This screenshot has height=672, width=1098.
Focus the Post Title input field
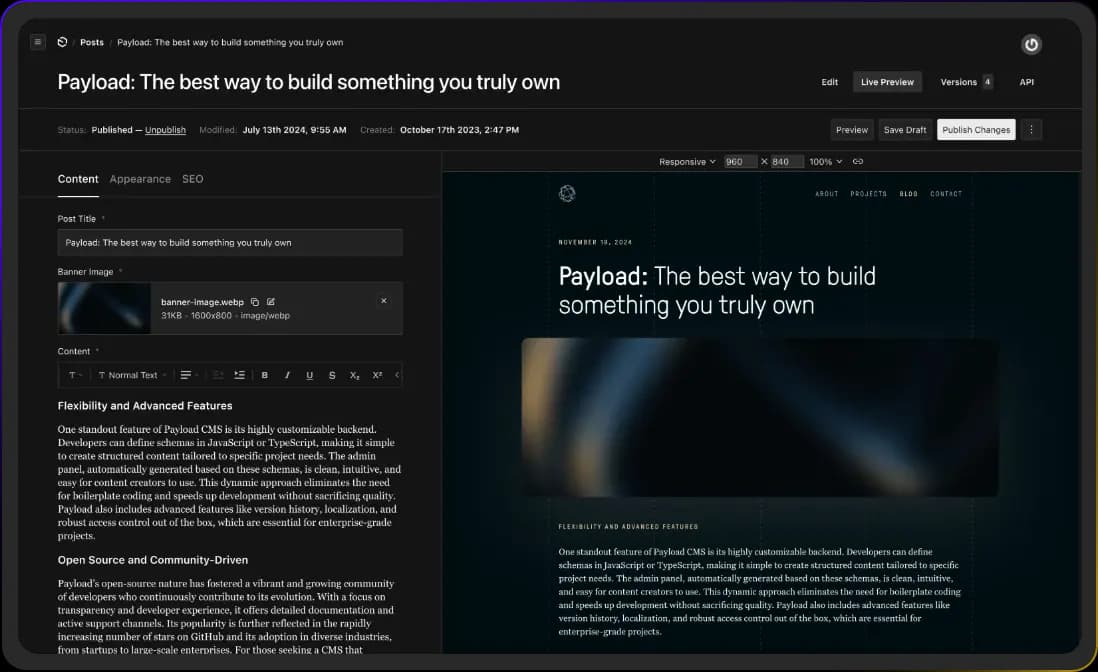230,243
